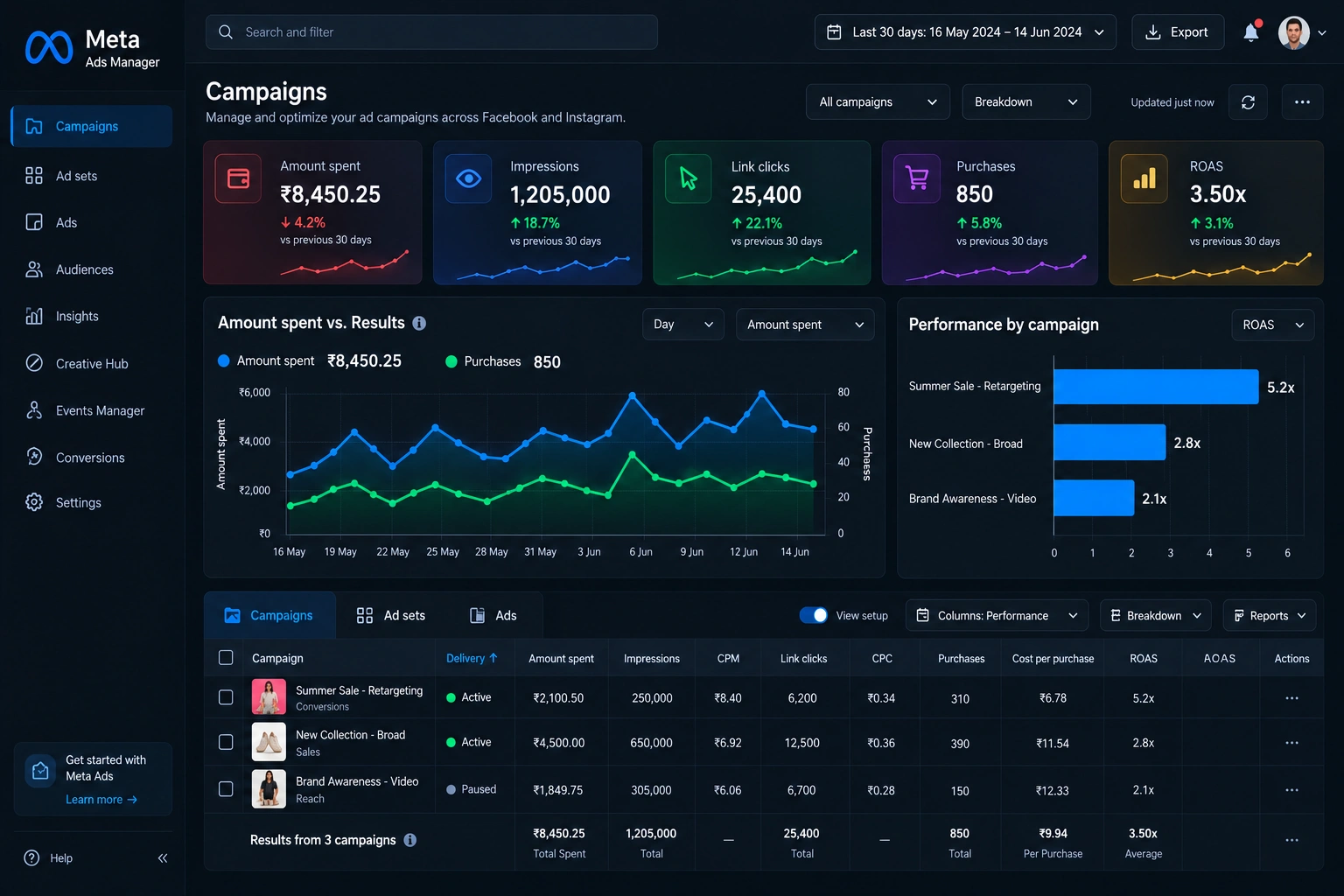Click the Link clicks cursor card icon
1344x896 pixels.
(x=689, y=178)
